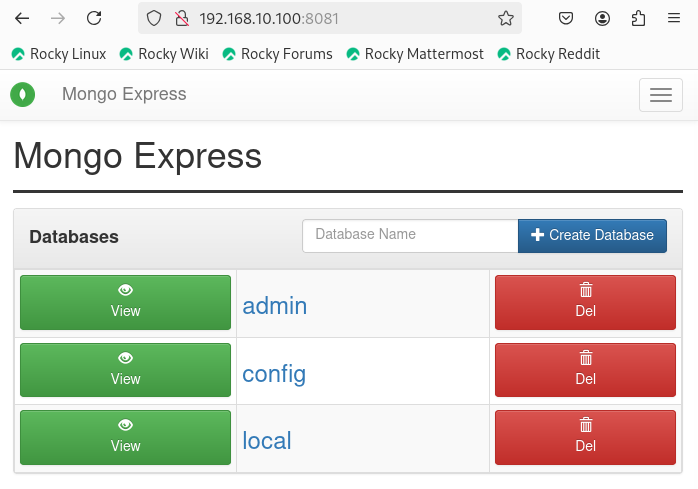
Task: Open the local database link
Action: (x=267, y=441)
